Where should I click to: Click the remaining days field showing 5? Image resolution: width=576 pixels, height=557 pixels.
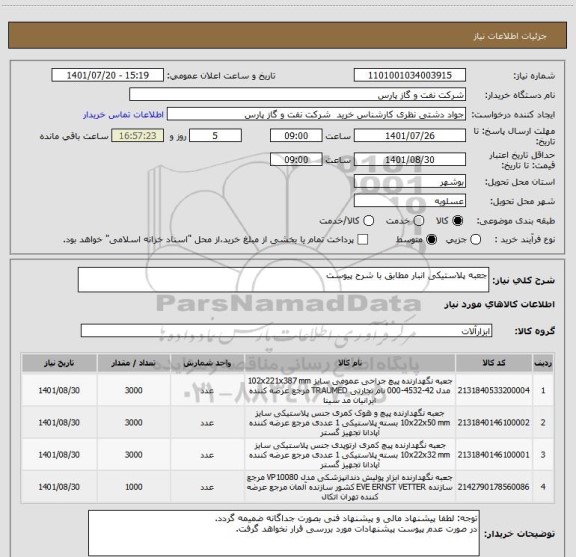215,136
